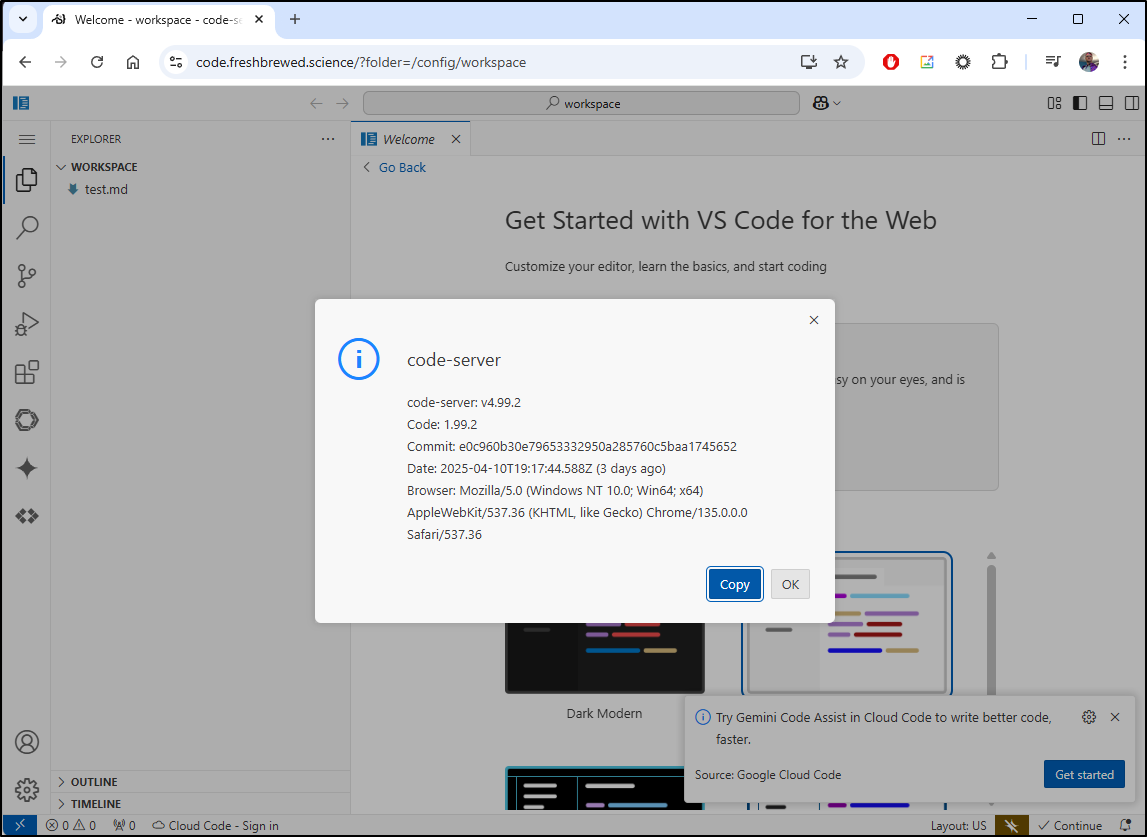Open Copilot chat dropdown in title bar
Image resolution: width=1147 pixels, height=837 pixels.
pos(827,103)
